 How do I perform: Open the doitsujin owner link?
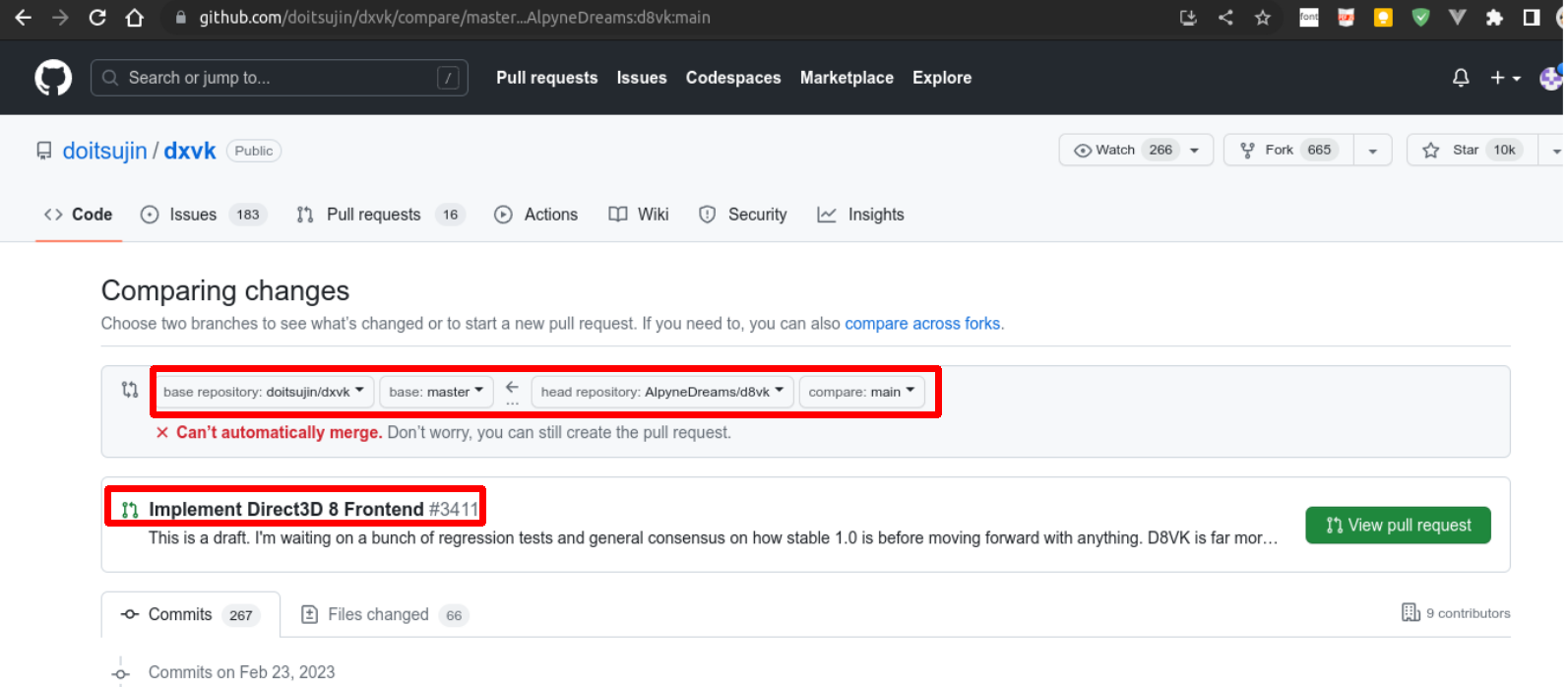(x=104, y=151)
